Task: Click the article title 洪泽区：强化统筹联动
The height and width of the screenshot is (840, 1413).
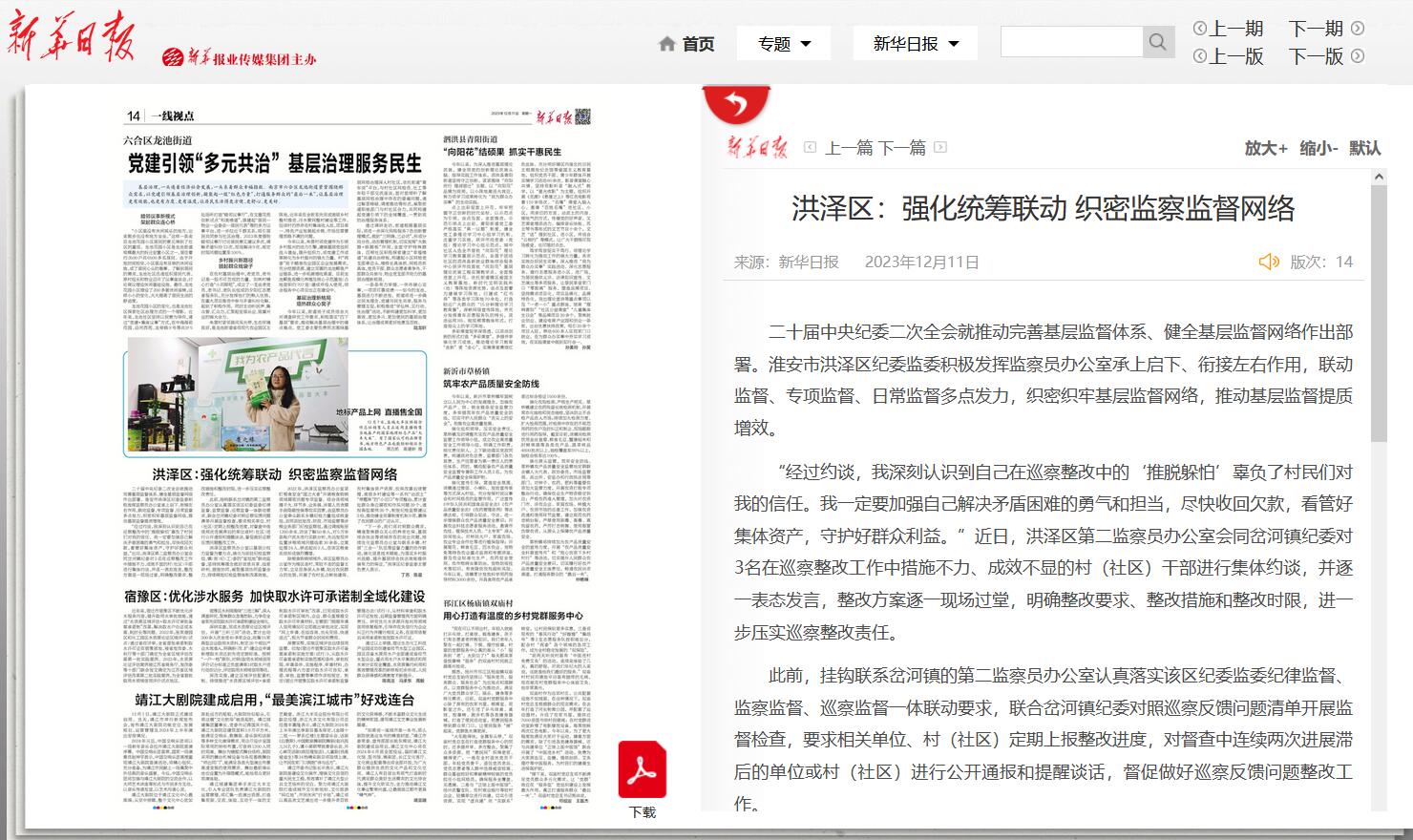Action: coord(1043,208)
